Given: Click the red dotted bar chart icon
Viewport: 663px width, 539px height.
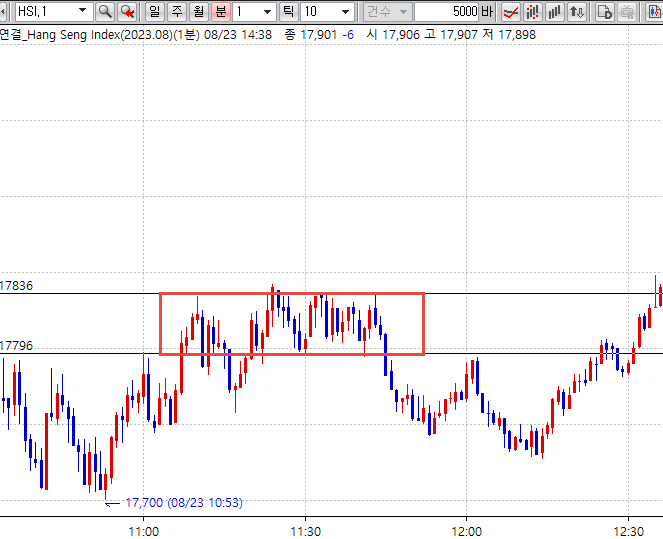Looking at the screenshot, I should click(533, 12).
